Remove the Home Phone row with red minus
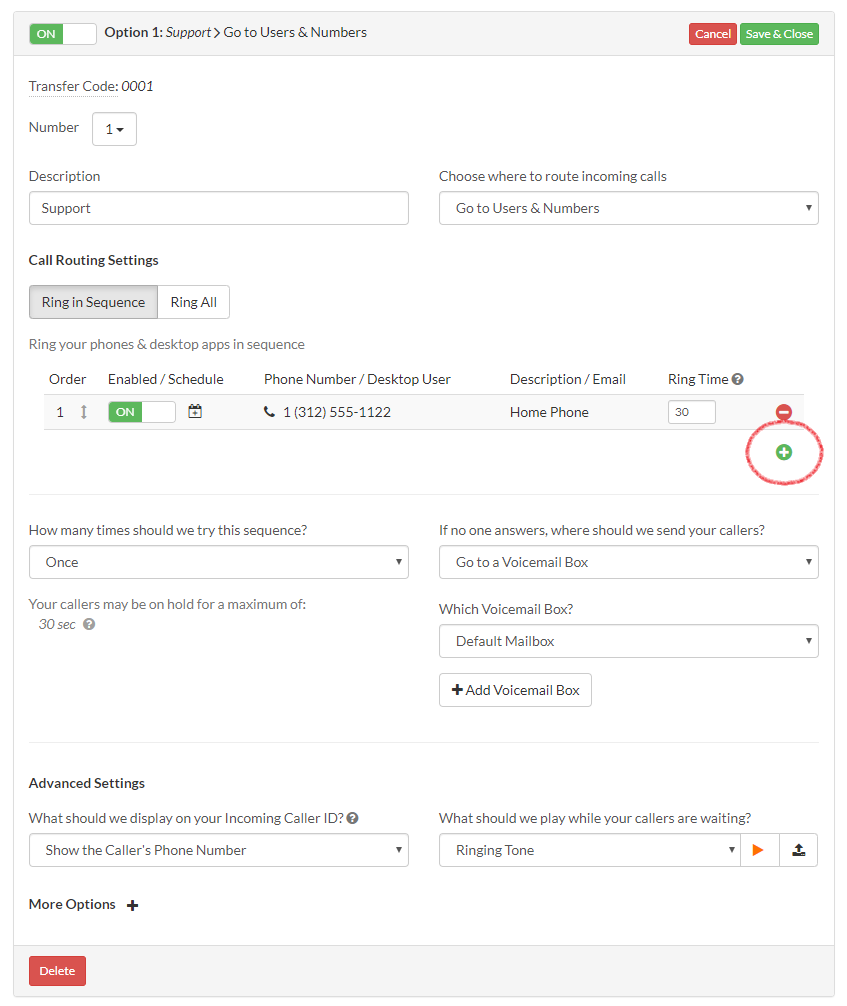Image resolution: width=847 pixels, height=1006 pixels. point(784,412)
